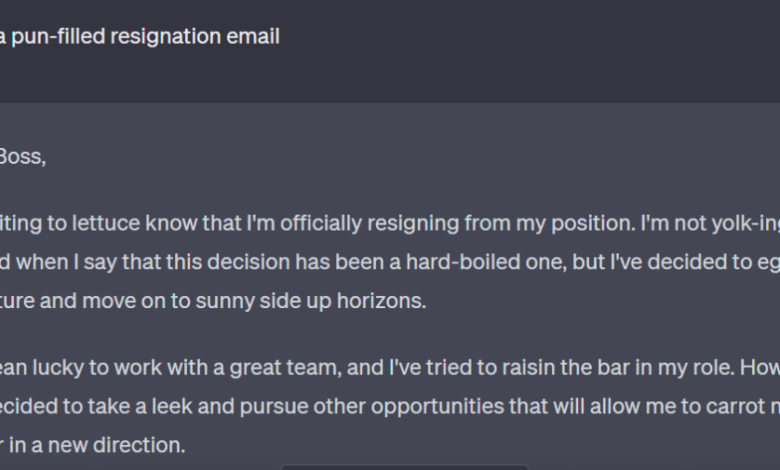Click the word "Boss," in the greeting
This screenshot has width=780, height=470.
click(x=23, y=157)
